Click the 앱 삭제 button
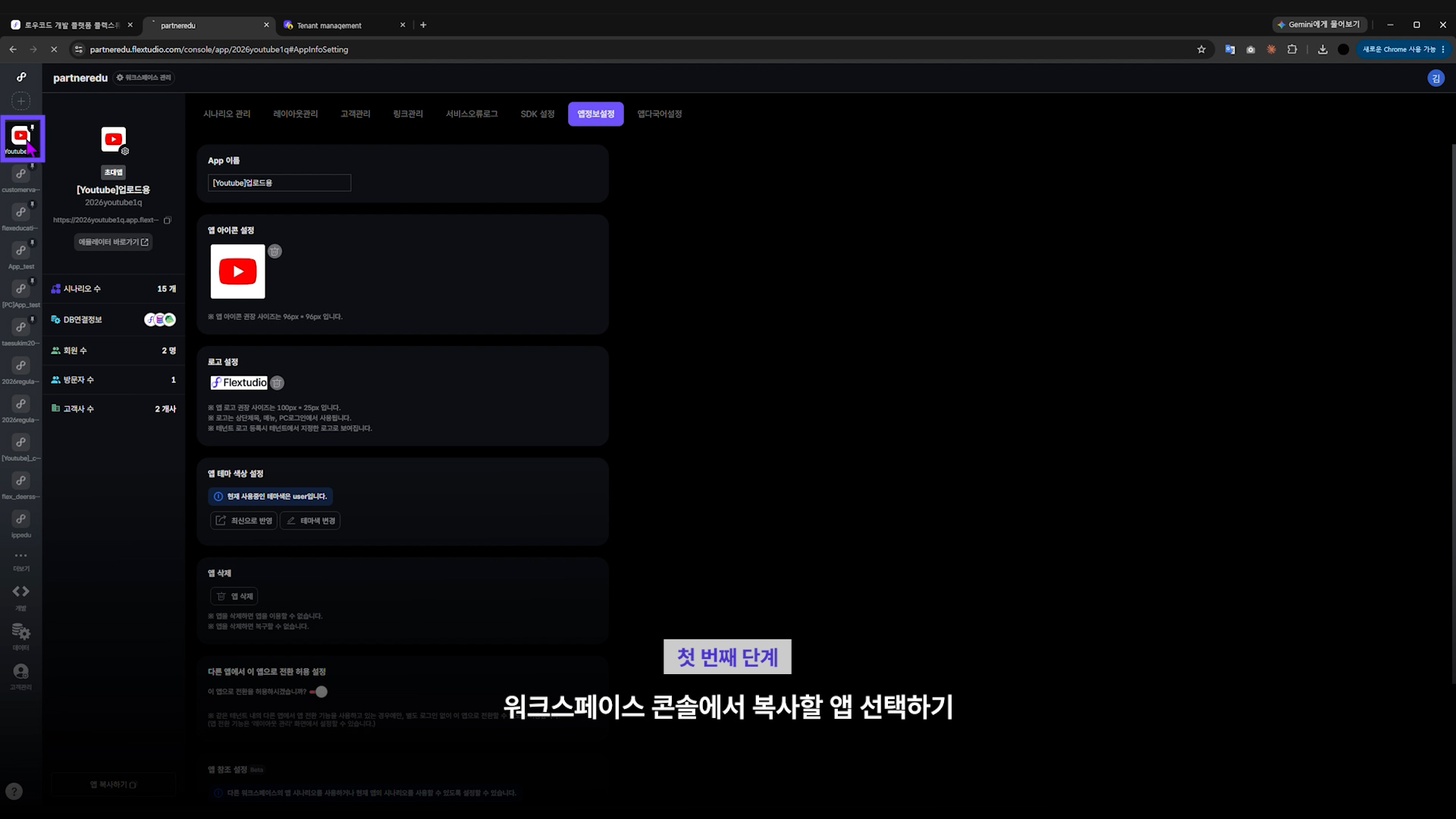The width and height of the screenshot is (1456, 819). [x=234, y=596]
